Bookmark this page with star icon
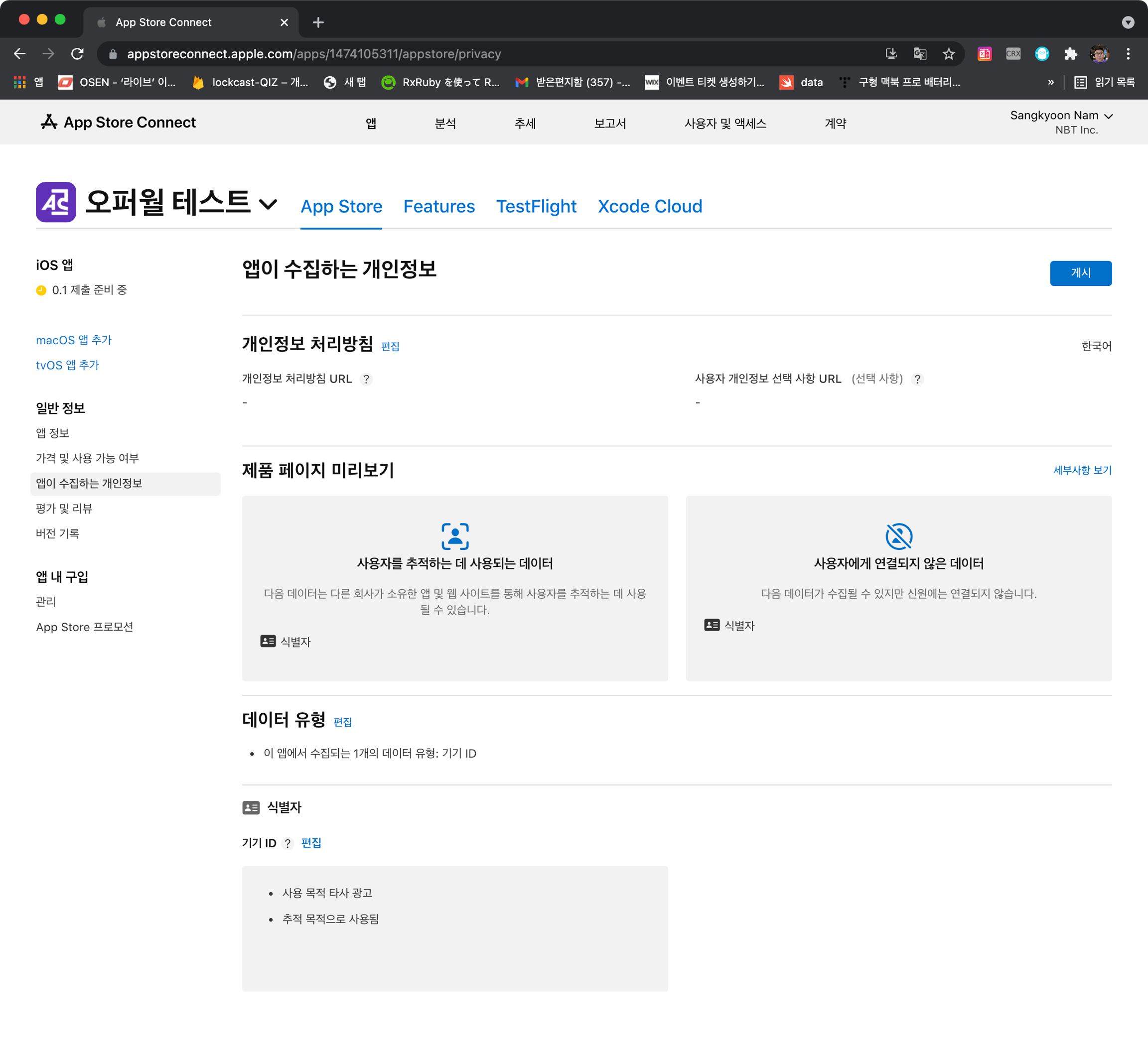The image size is (1148, 1057). pyautogui.click(x=948, y=54)
